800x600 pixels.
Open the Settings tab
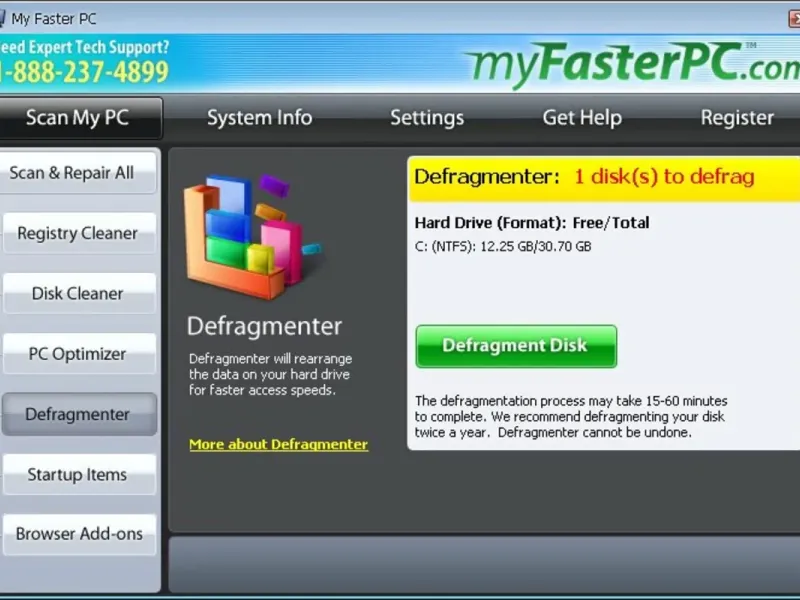click(x=427, y=118)
